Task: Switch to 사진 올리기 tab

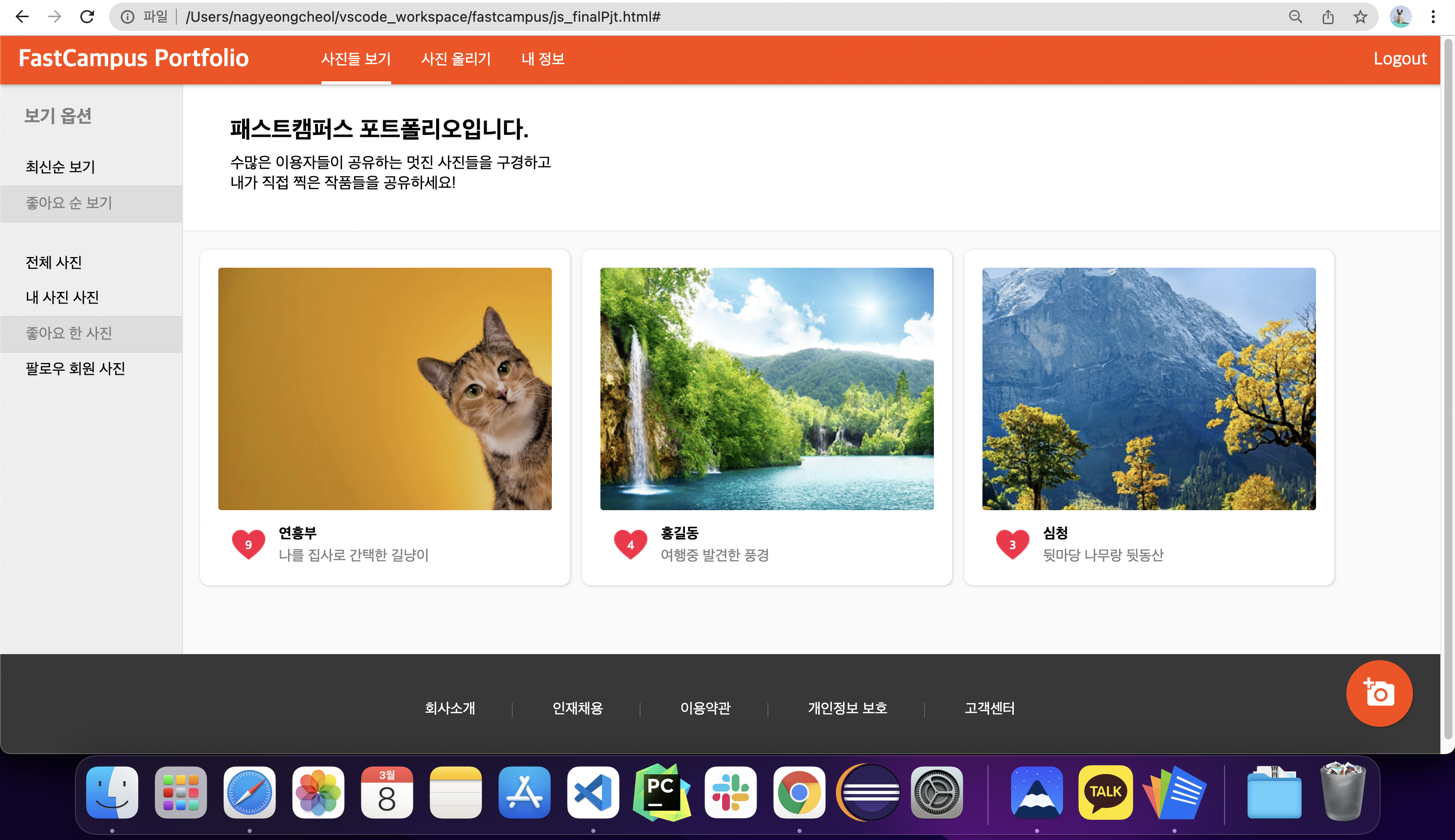Action: (x=456, y=59)
